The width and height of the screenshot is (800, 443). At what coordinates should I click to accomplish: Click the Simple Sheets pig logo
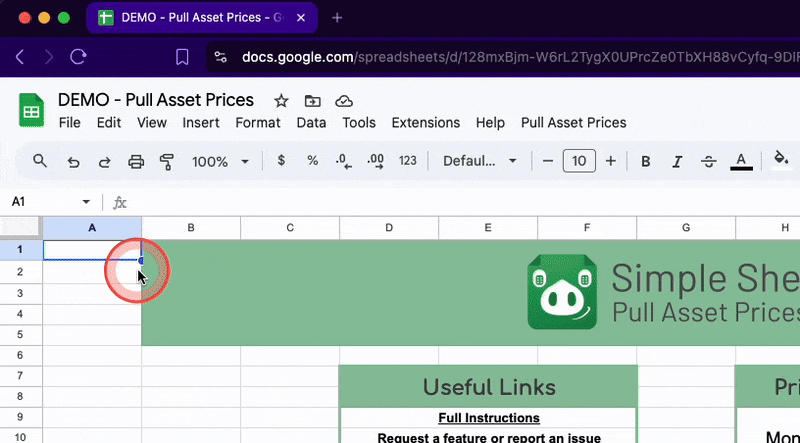tap(562, 292)
